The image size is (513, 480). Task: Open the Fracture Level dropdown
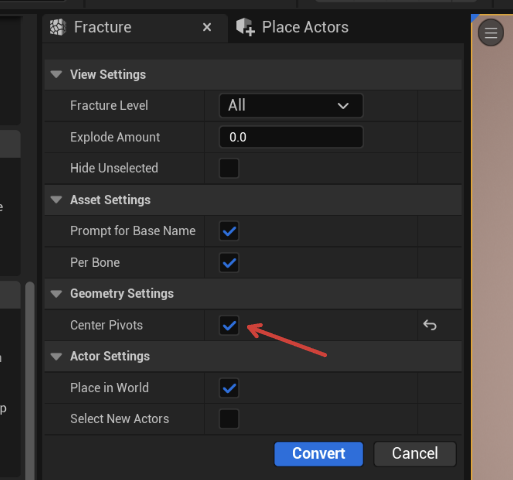[291, 106]
